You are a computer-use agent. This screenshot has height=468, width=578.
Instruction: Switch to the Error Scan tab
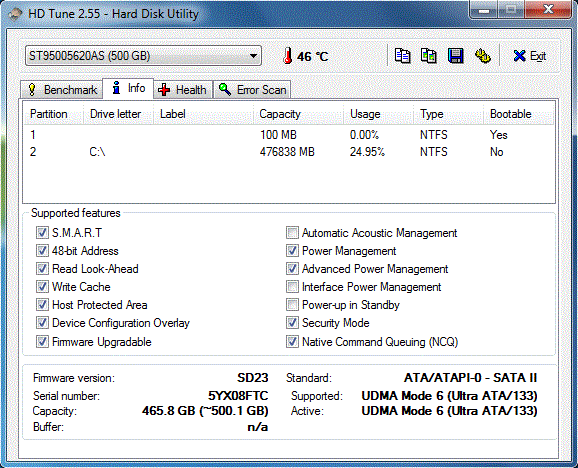click(252, 90)
